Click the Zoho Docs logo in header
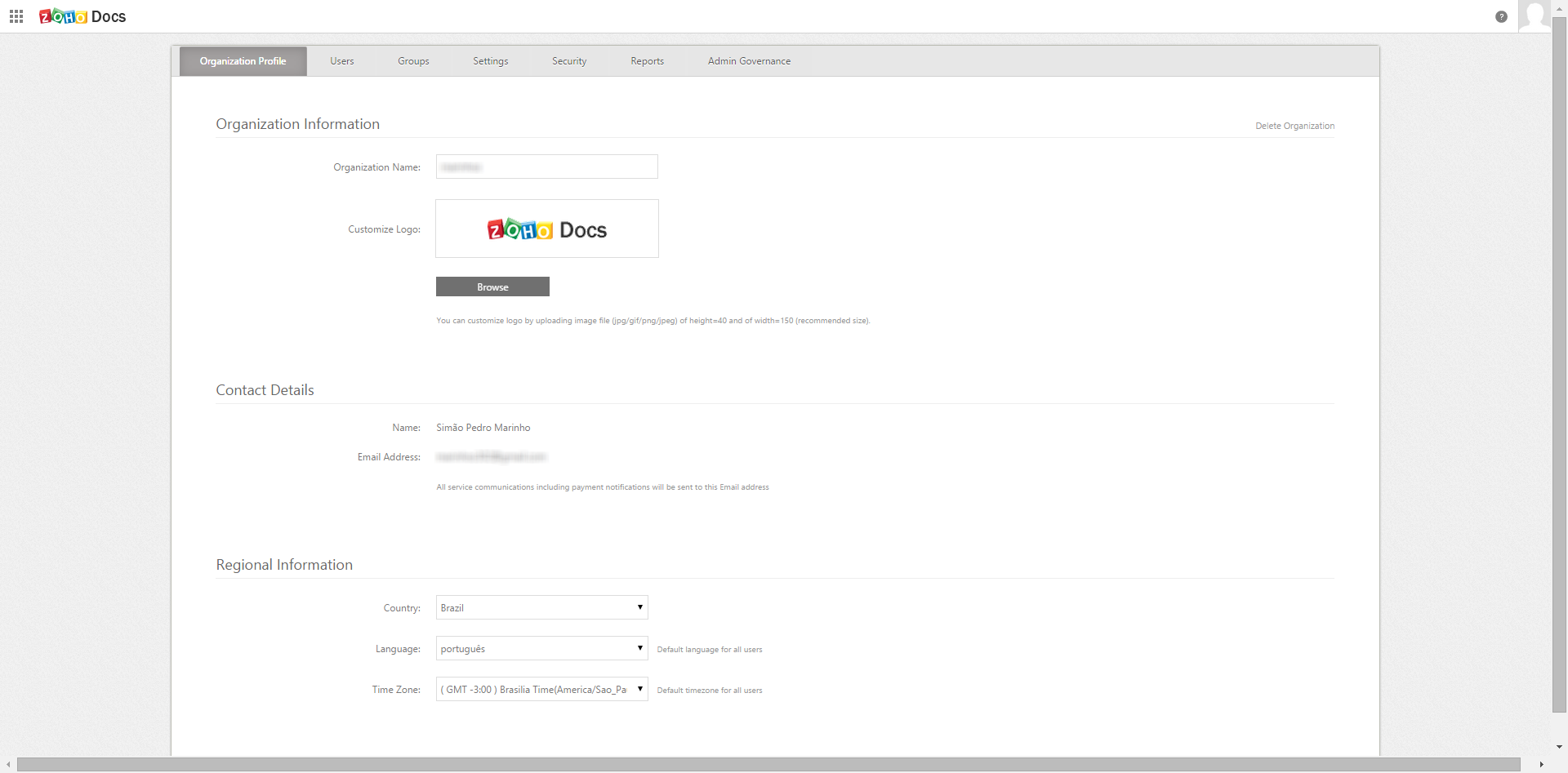The width and height of the screenshot is (1568, 773). tap(82, 16)
